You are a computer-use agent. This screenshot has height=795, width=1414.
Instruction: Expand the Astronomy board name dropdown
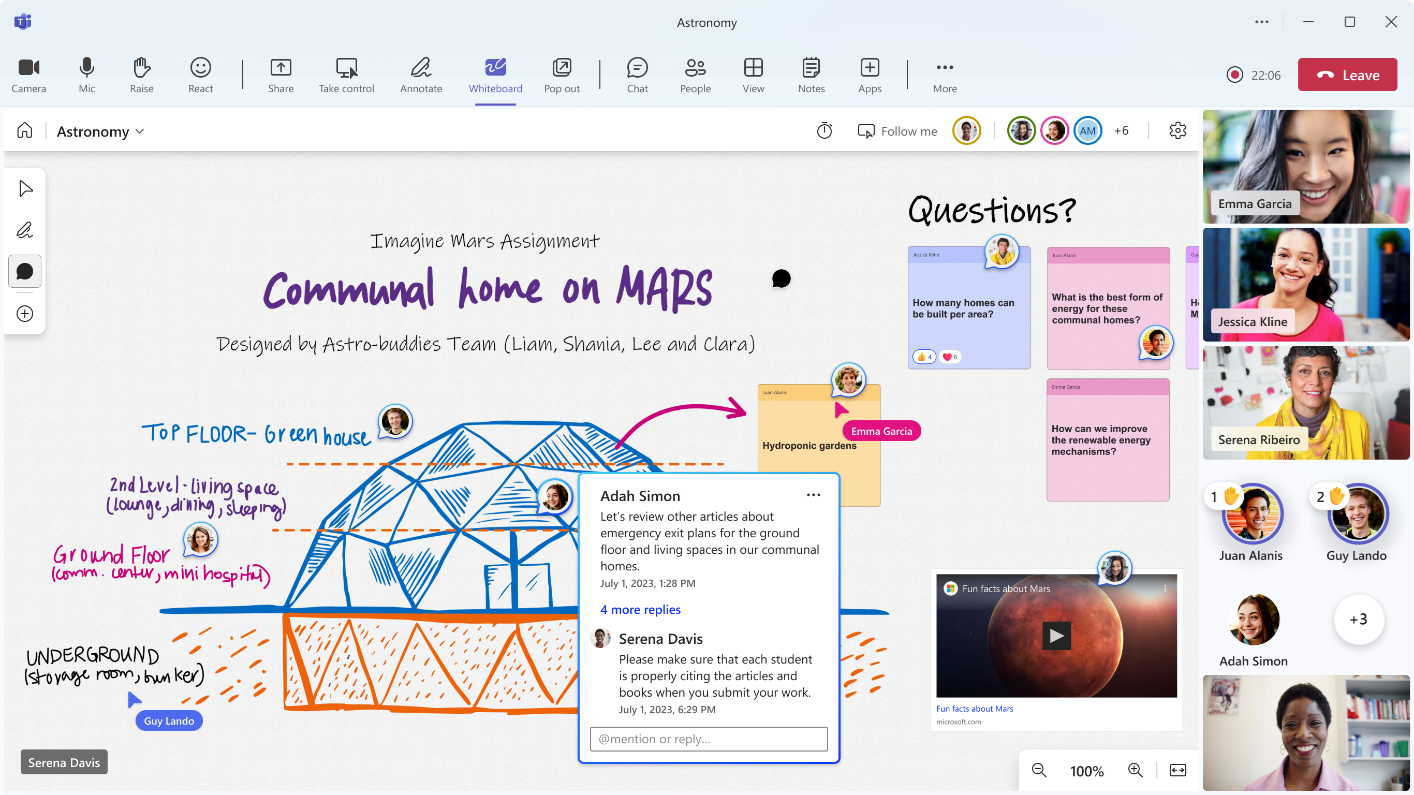click(140, 131)
